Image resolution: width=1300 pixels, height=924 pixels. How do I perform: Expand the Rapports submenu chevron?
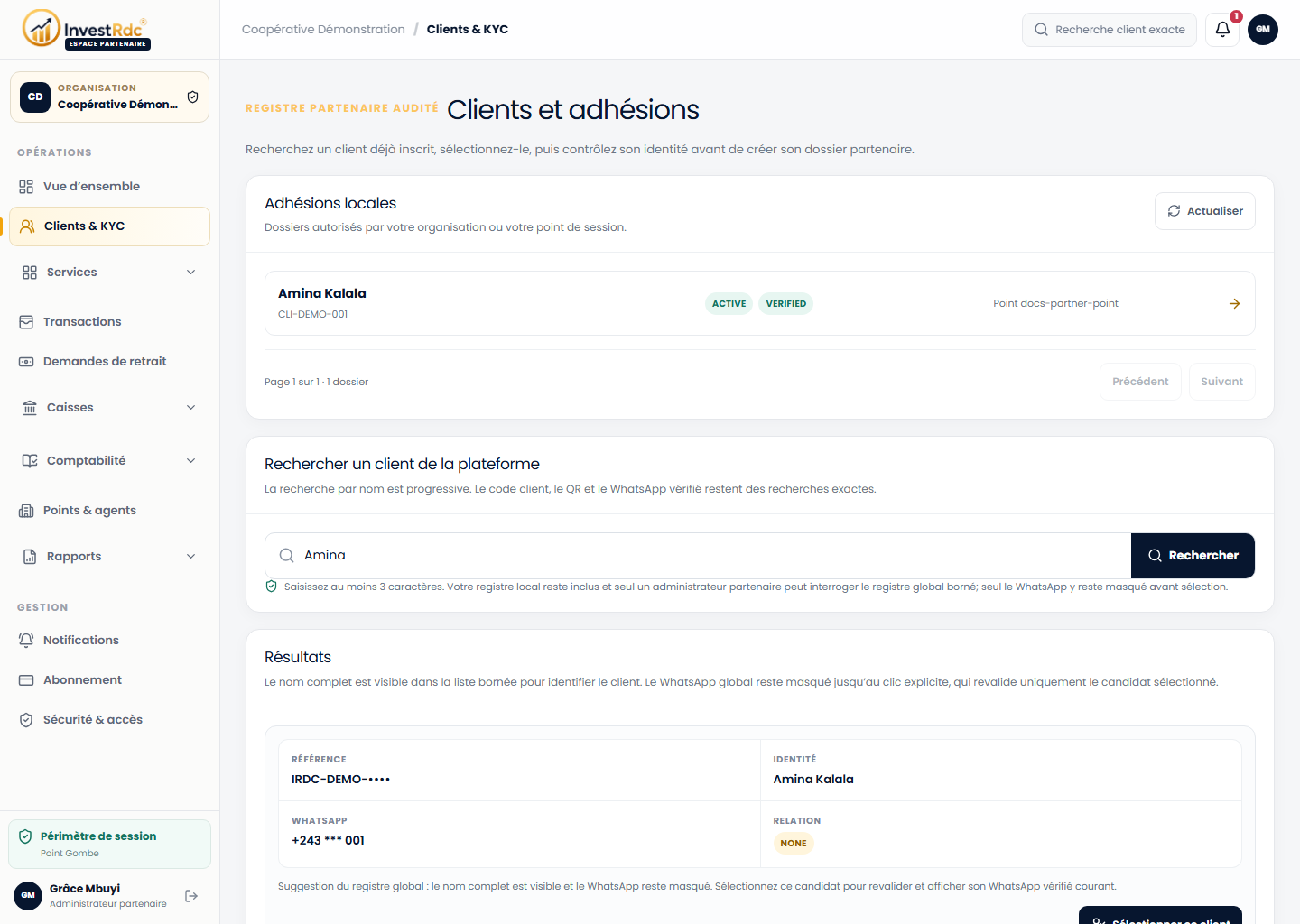point(190,557)
